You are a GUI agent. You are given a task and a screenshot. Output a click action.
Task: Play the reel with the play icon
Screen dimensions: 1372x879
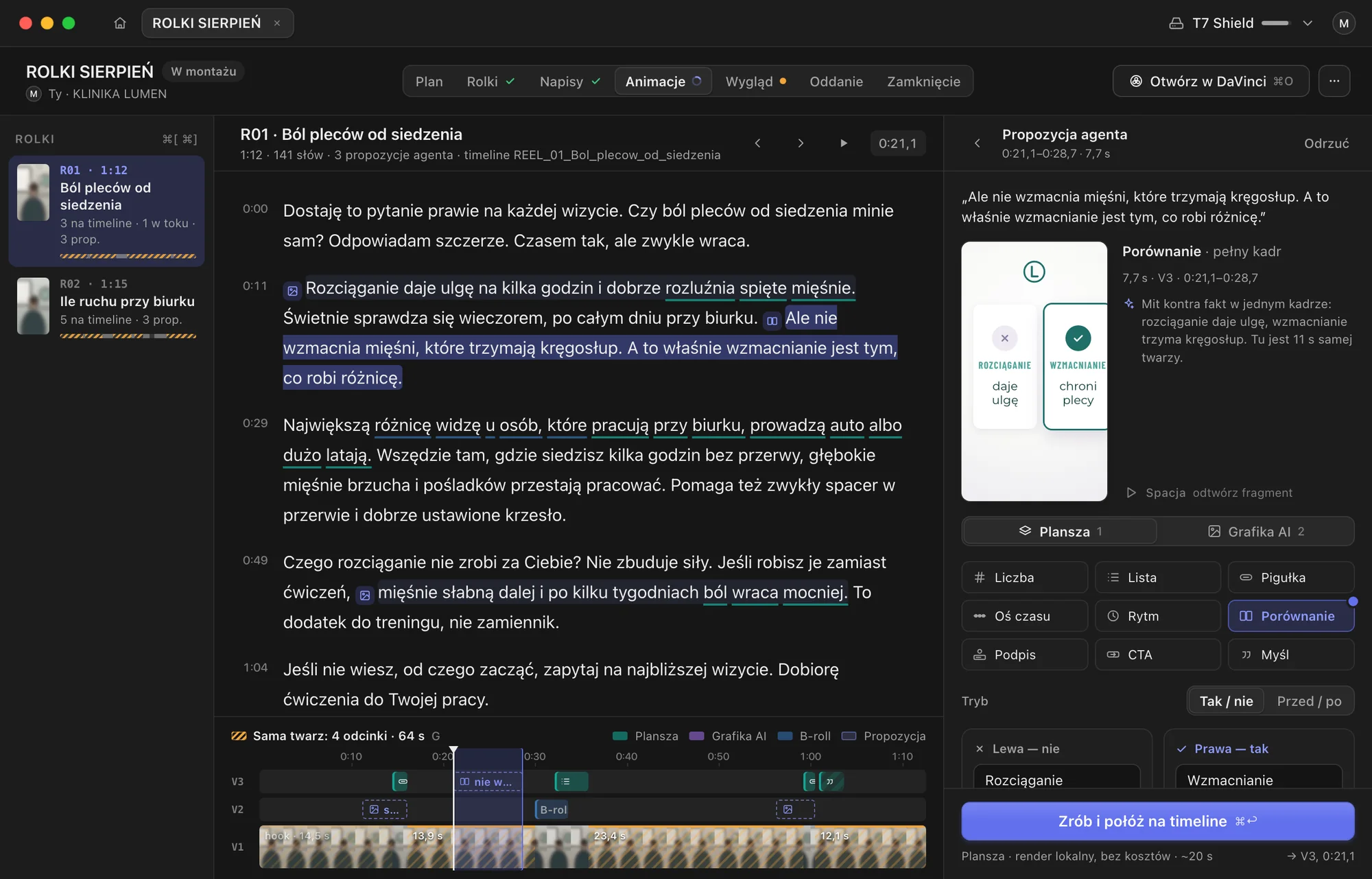844,143
